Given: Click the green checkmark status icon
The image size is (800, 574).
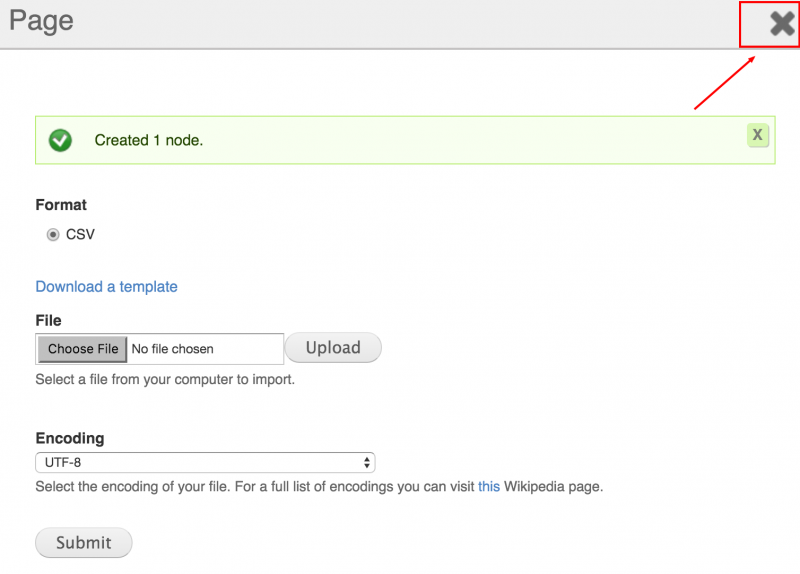Looking at the screenshot, I should [x=60, y=140].
